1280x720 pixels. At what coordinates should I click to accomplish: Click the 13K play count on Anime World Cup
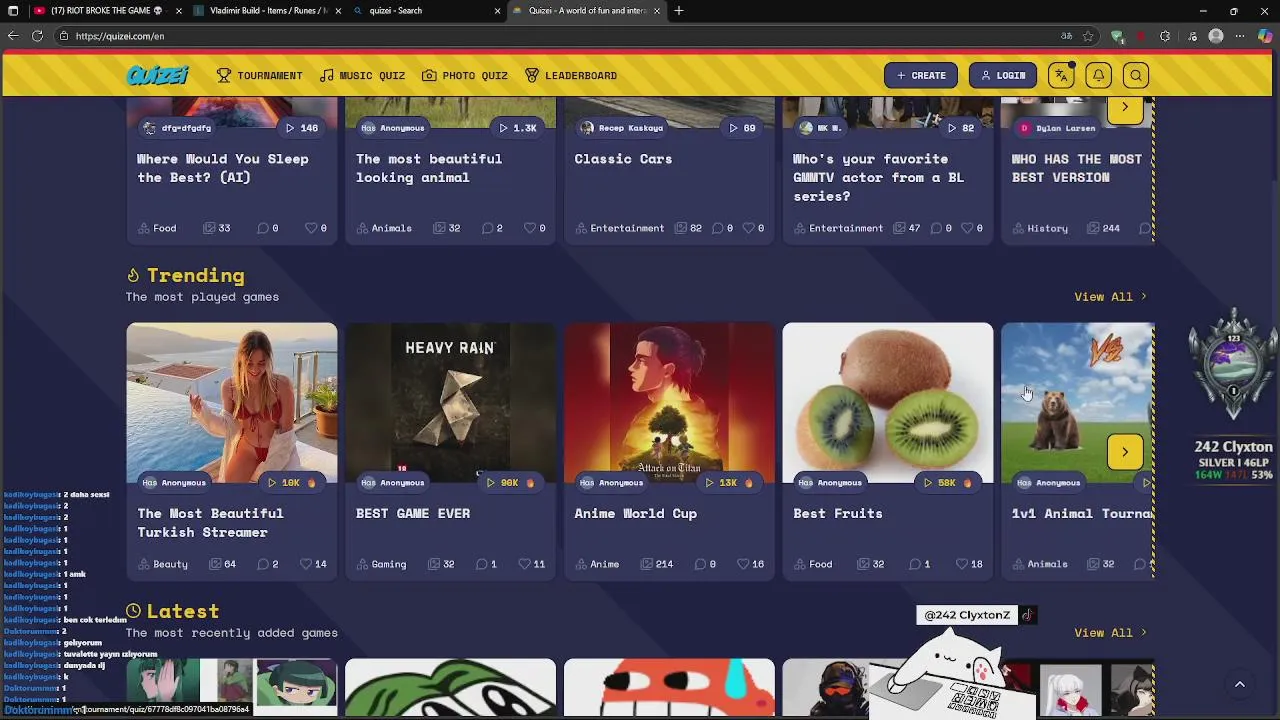point(728,483)
